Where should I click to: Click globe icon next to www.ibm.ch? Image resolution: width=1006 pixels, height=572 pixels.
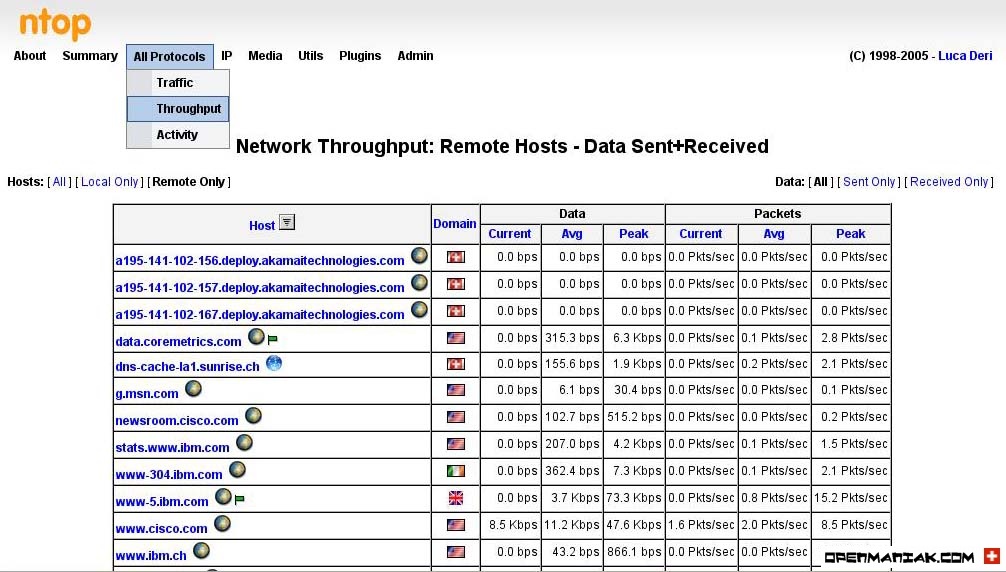tap(201, 550)
